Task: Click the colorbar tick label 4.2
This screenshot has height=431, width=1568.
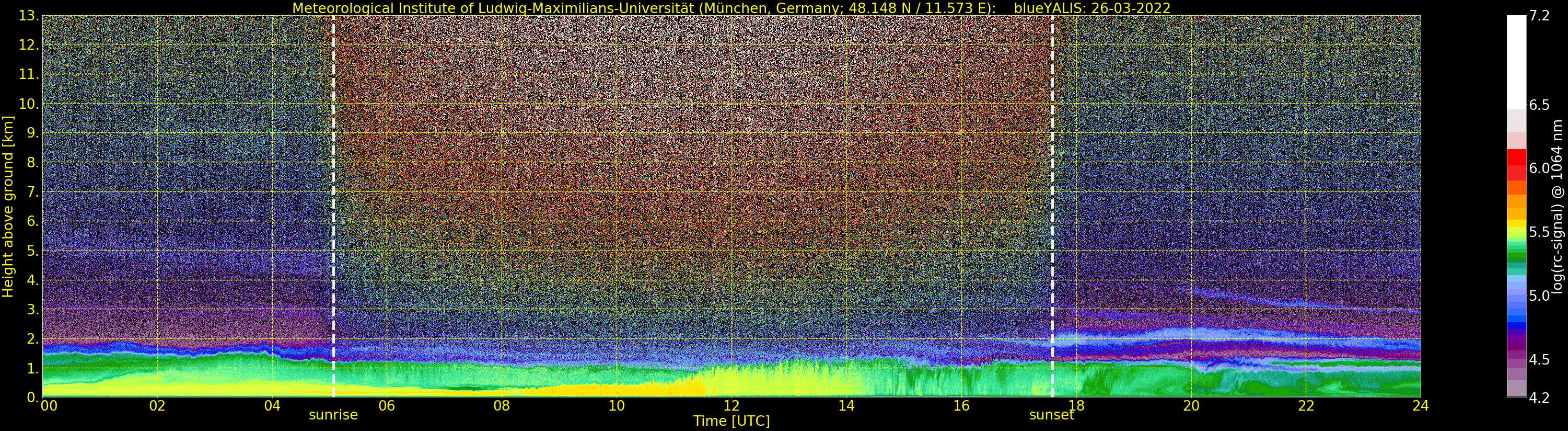Action: [1539, 398]
